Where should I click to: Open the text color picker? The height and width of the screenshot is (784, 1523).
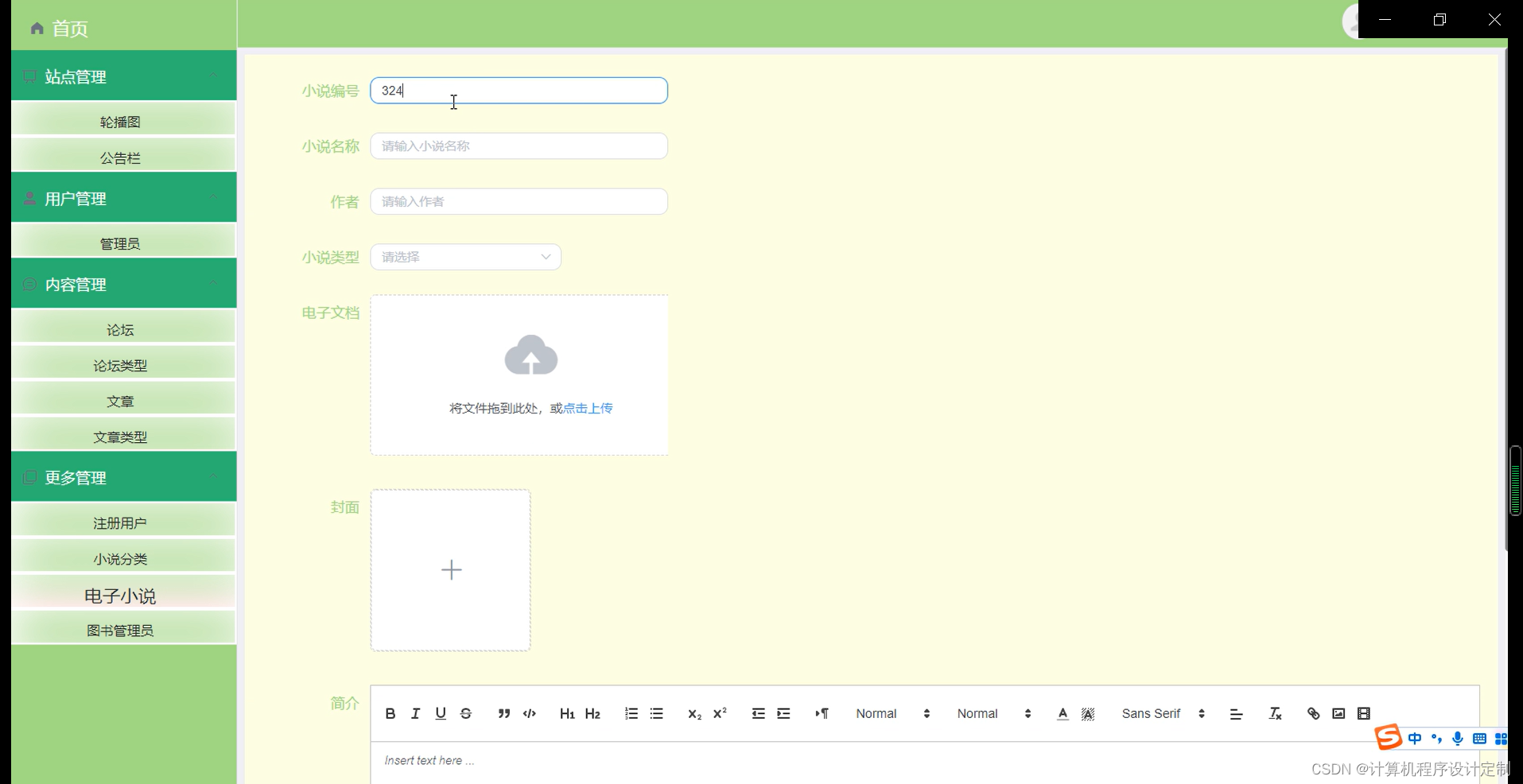[1063, 713]
